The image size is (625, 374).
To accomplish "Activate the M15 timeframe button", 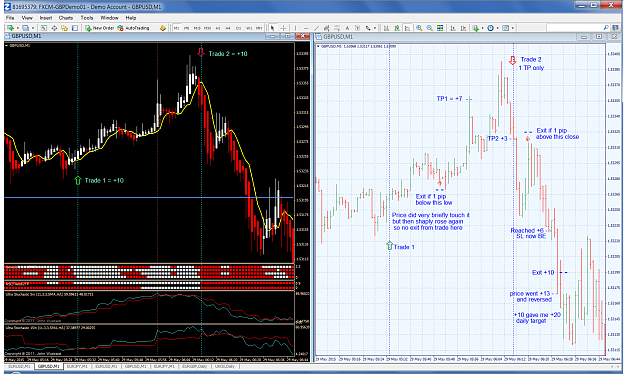I will [197, 28].
